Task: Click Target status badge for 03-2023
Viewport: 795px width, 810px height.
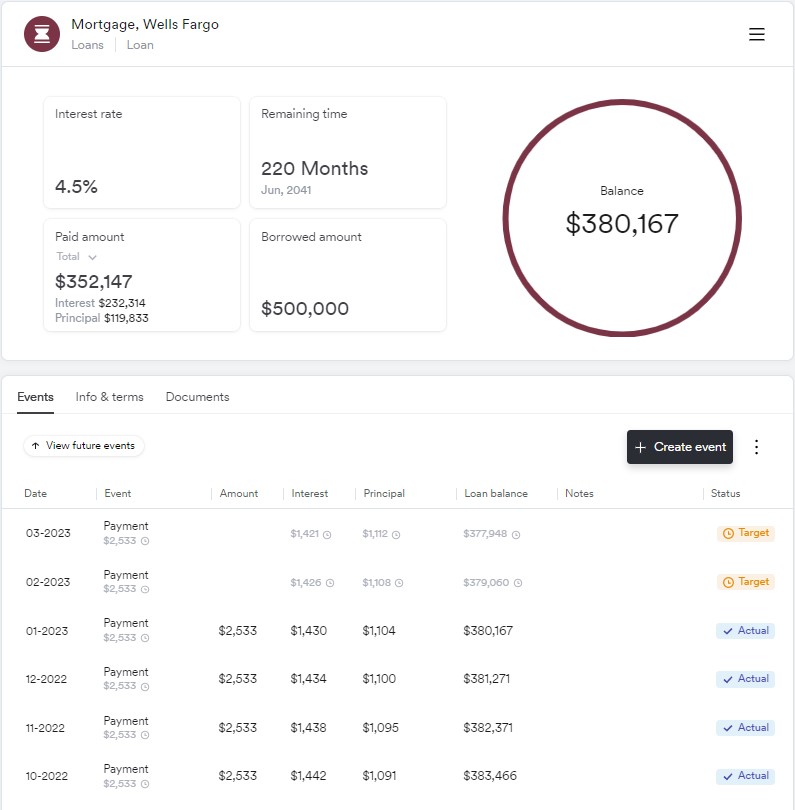Action: (x=745, y=533)
